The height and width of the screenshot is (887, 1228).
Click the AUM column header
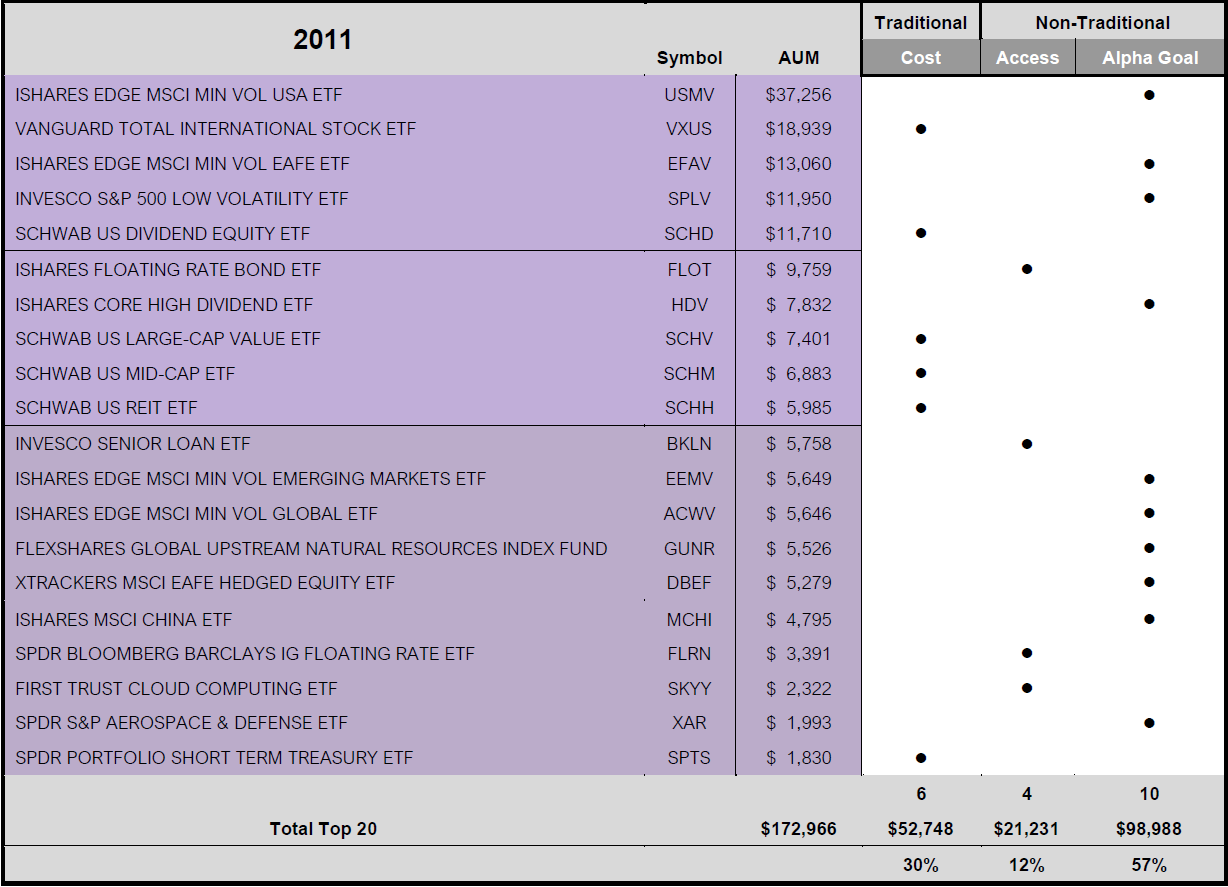click(x=798, y=58)
